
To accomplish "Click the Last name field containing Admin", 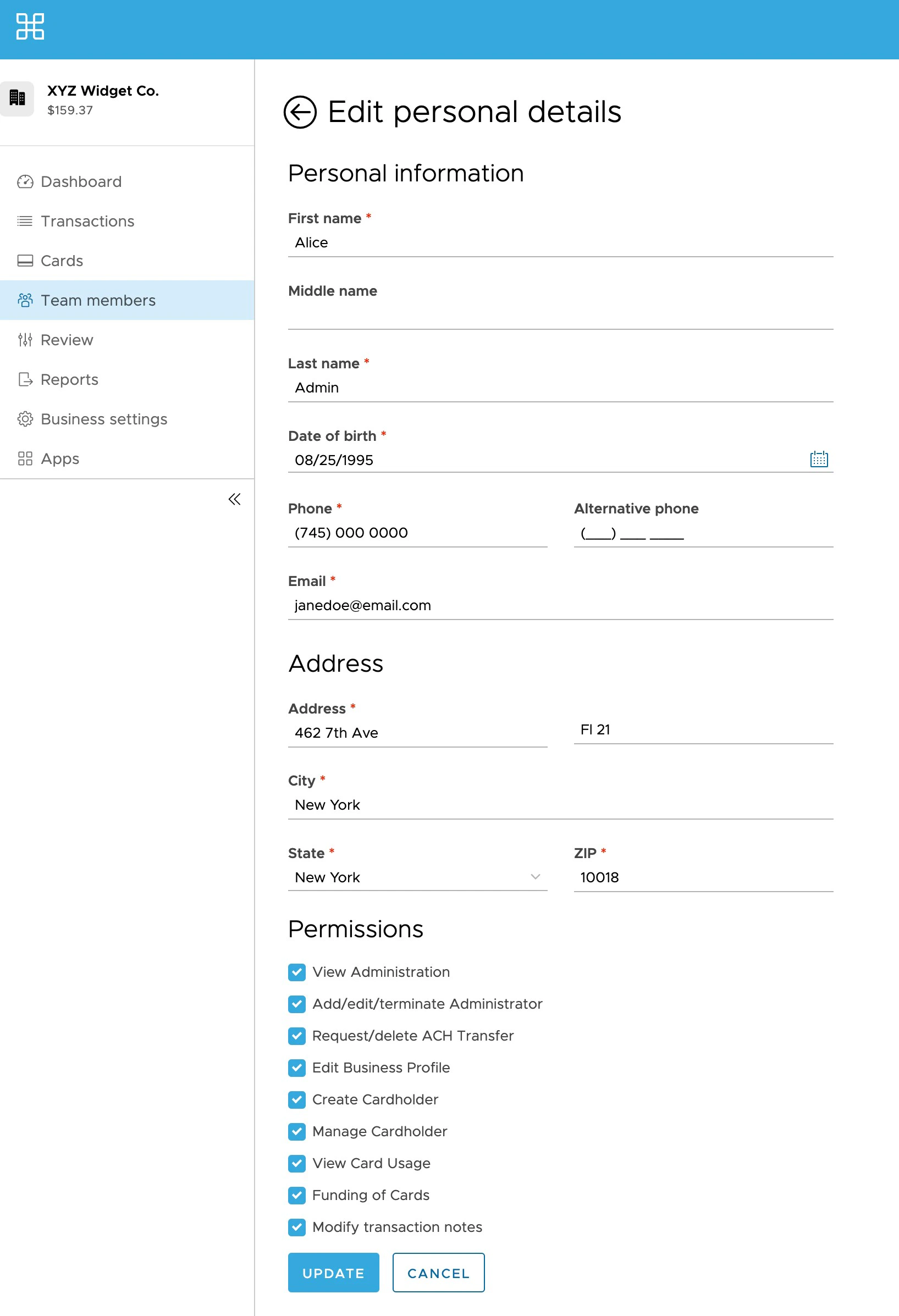I will click(560, 388).
